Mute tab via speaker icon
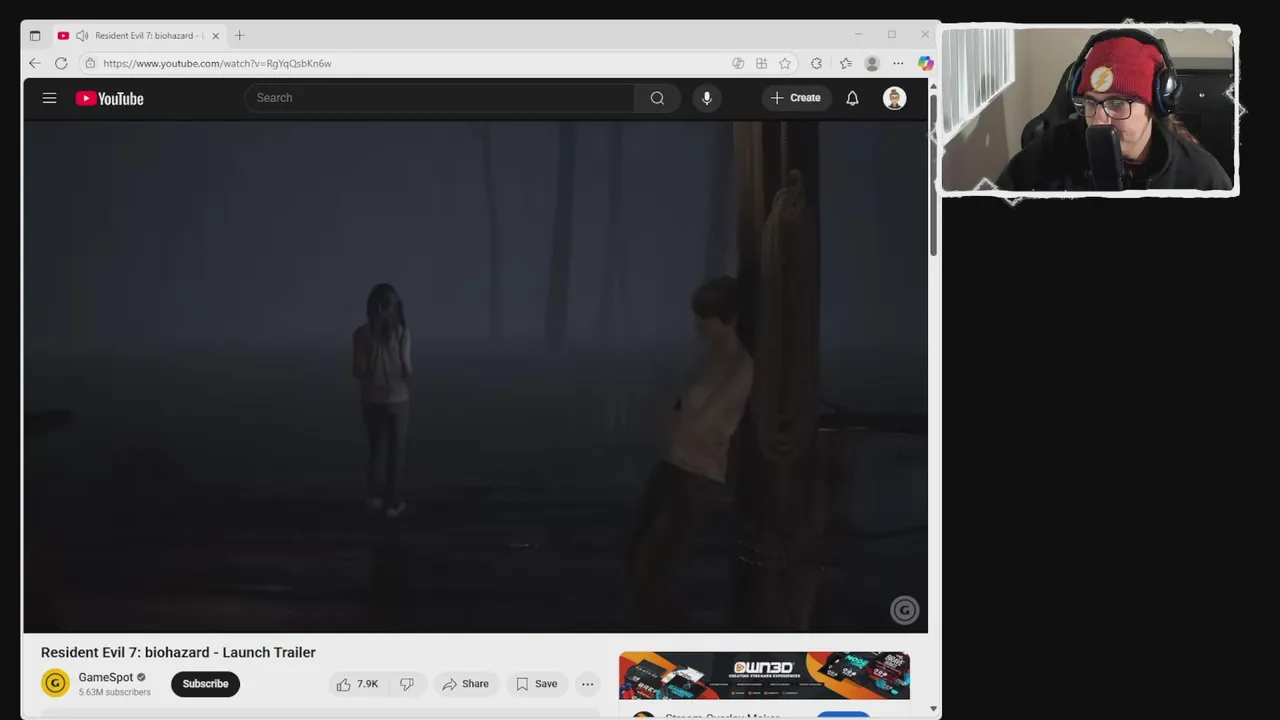 click(82, 35)
